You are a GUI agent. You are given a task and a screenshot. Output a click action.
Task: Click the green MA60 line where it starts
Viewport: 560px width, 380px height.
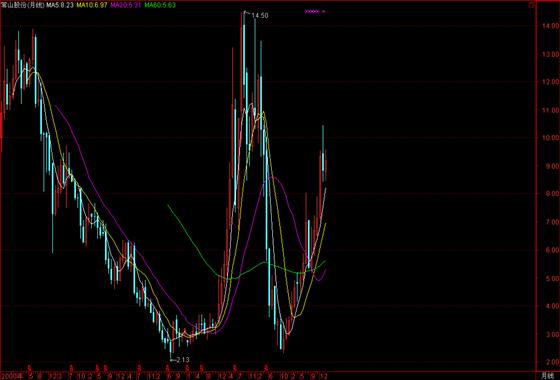(168, 205)
